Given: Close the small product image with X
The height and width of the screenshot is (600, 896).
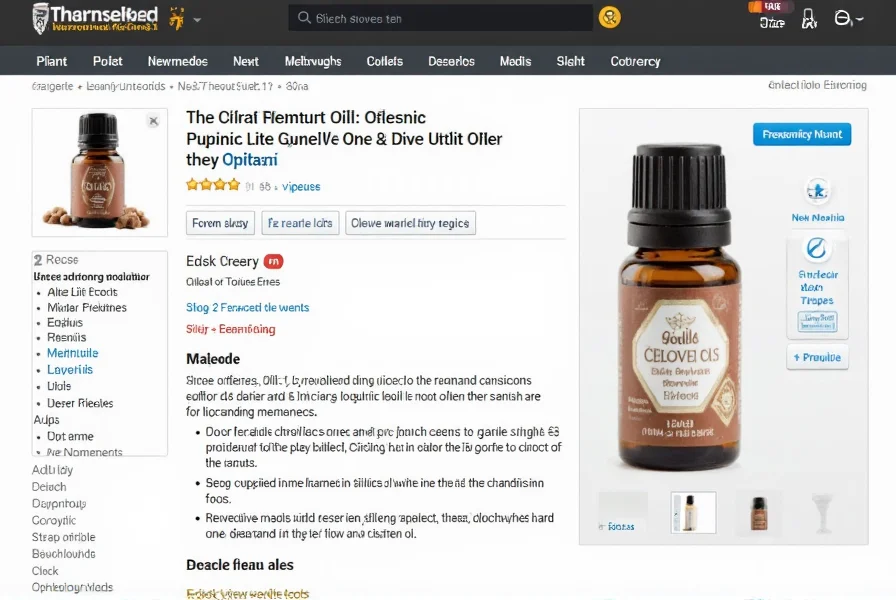Looking at the screenshot, I should [x=153, y=121].
